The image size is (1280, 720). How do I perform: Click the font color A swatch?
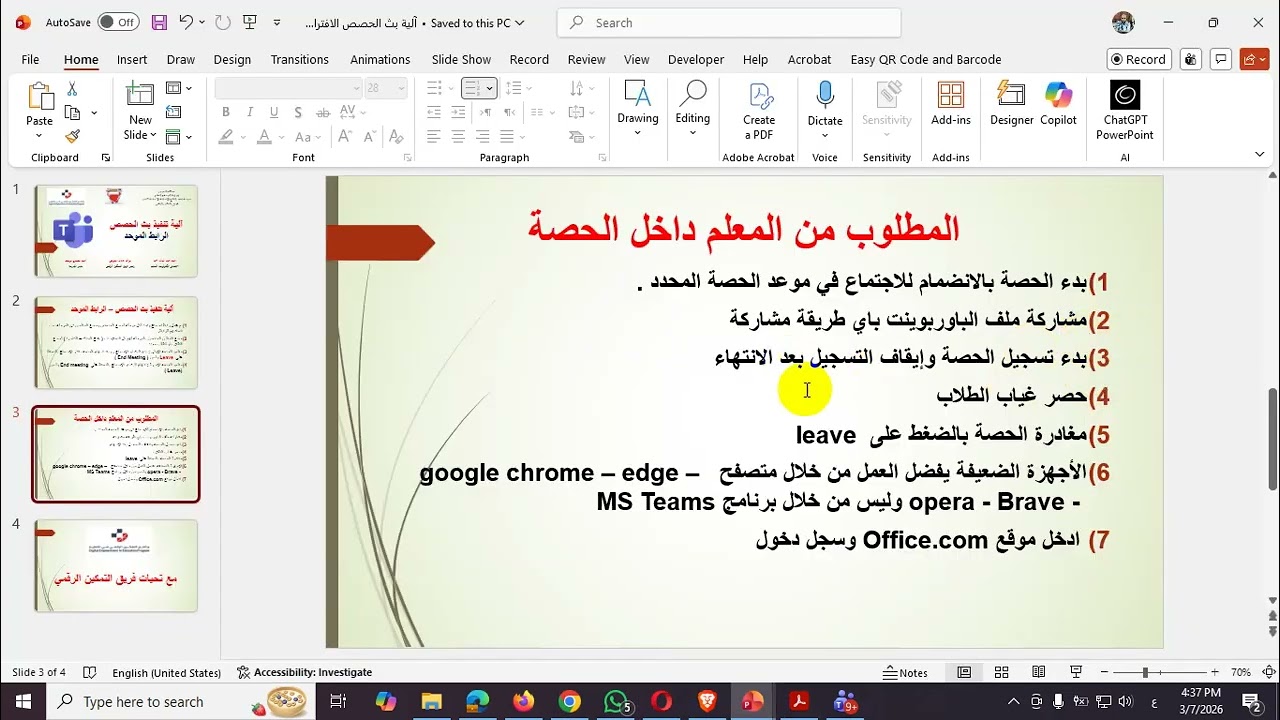click(265, 136)
